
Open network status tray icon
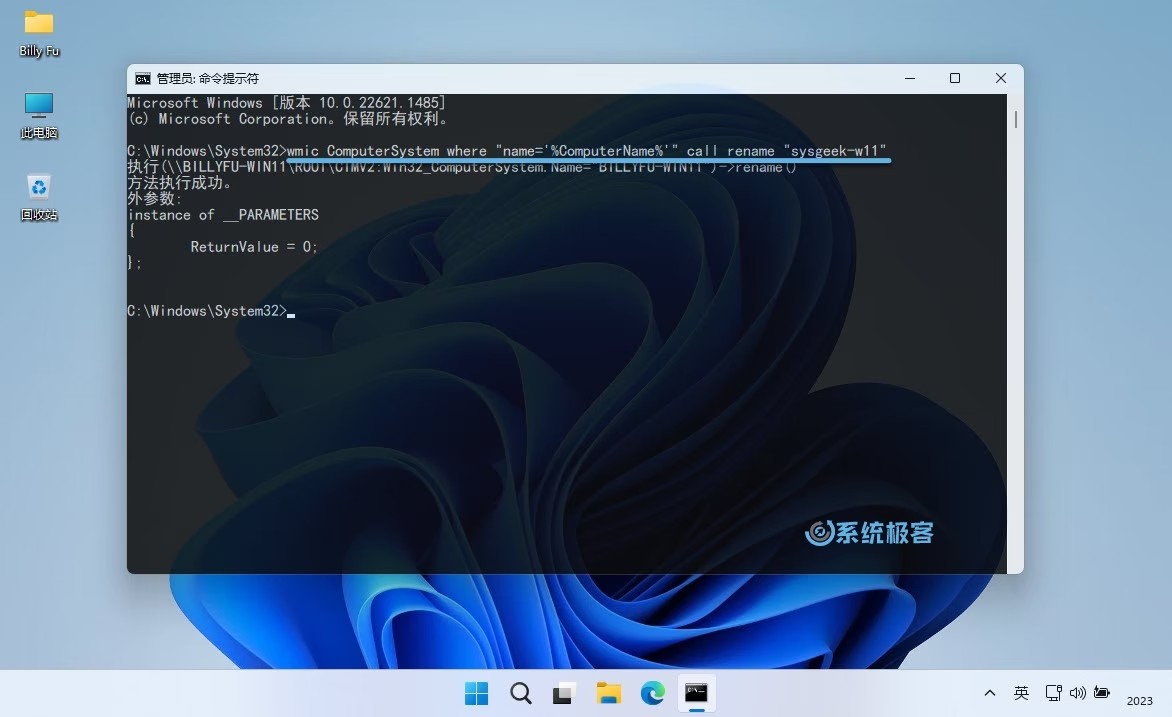click(1053, 693)
